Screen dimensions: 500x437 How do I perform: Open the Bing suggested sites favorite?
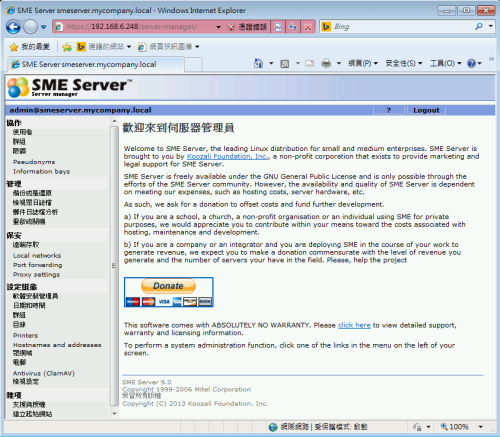(103, 47)
